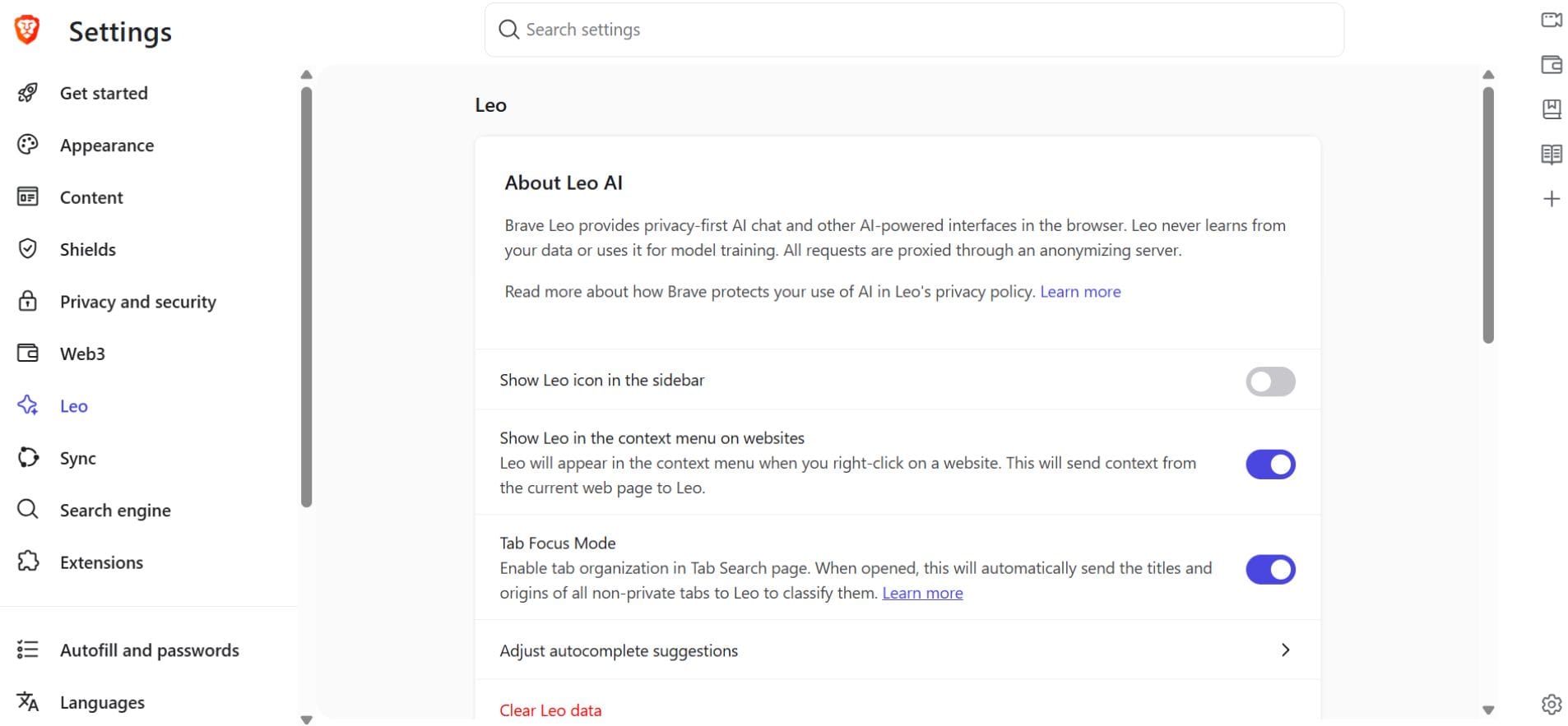Viewport: 1568px width, 726px height.
Task: Open Brave Talk video icon in sidebar
Action: (1551, 20)
